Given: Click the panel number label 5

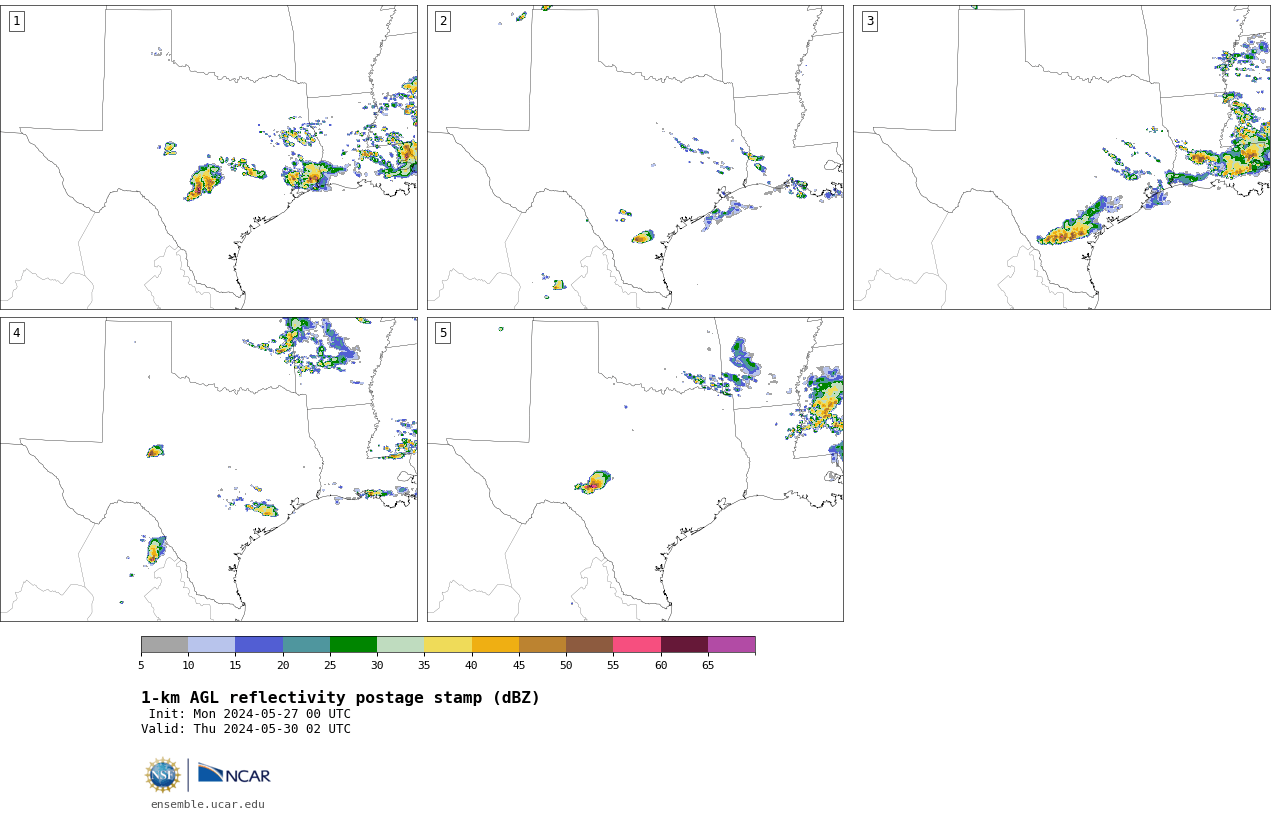Looking at the screenshot, I should (443, 333).
